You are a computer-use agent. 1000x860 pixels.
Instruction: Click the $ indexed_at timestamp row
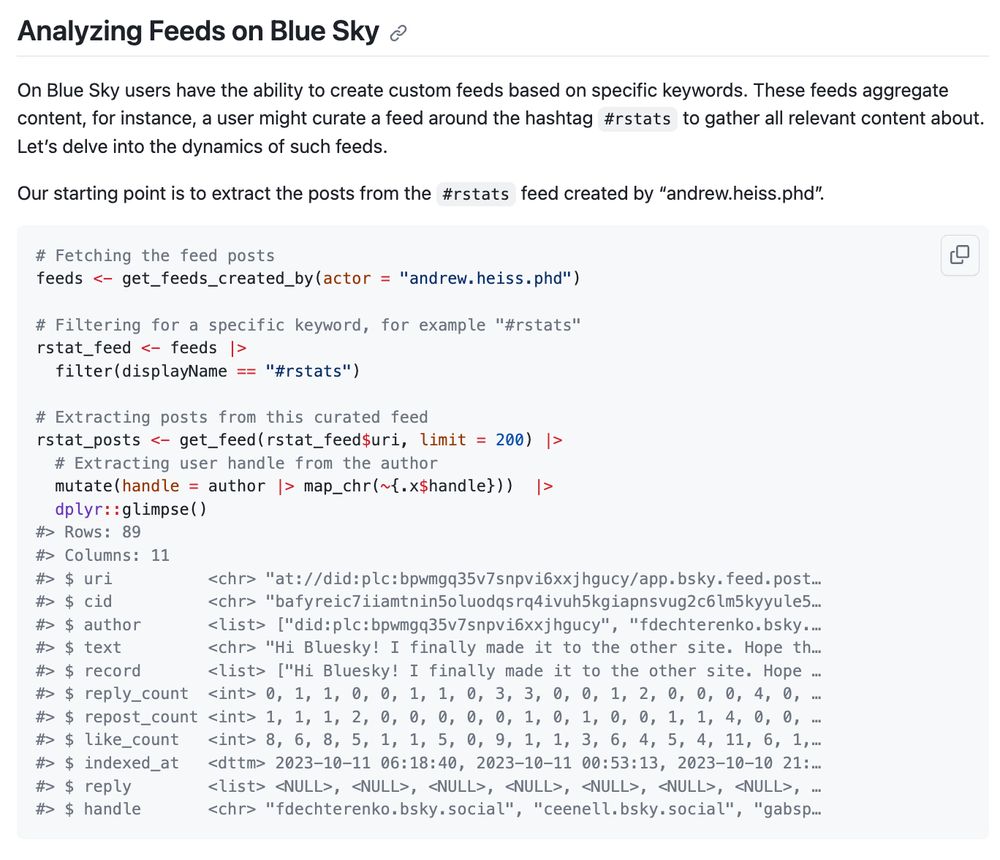coord(429,763)
